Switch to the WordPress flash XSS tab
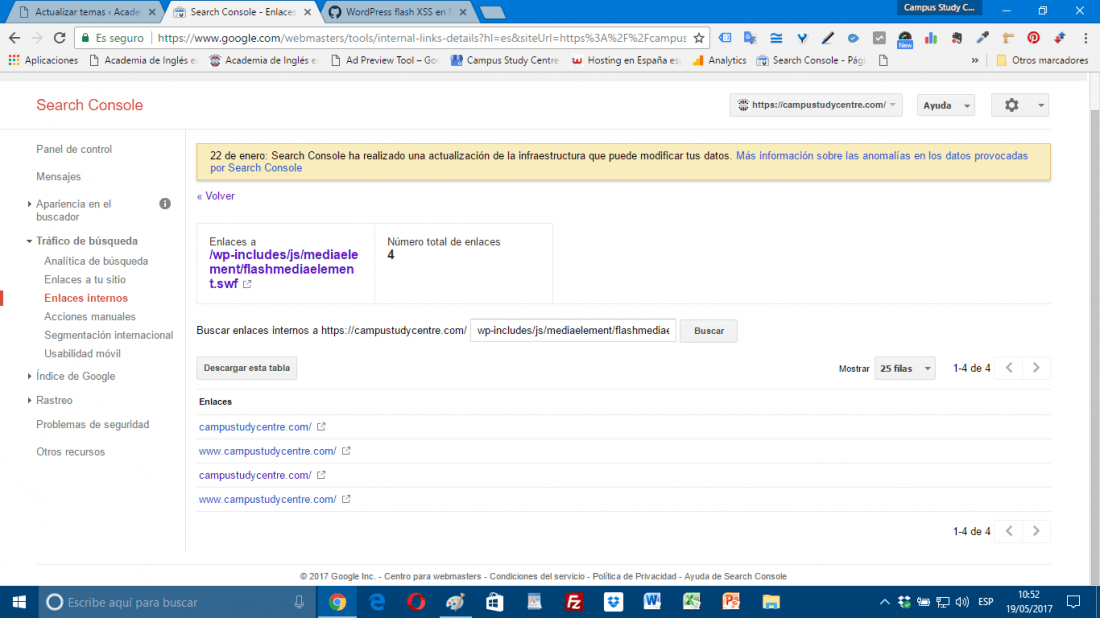 (x=398, y=12)
